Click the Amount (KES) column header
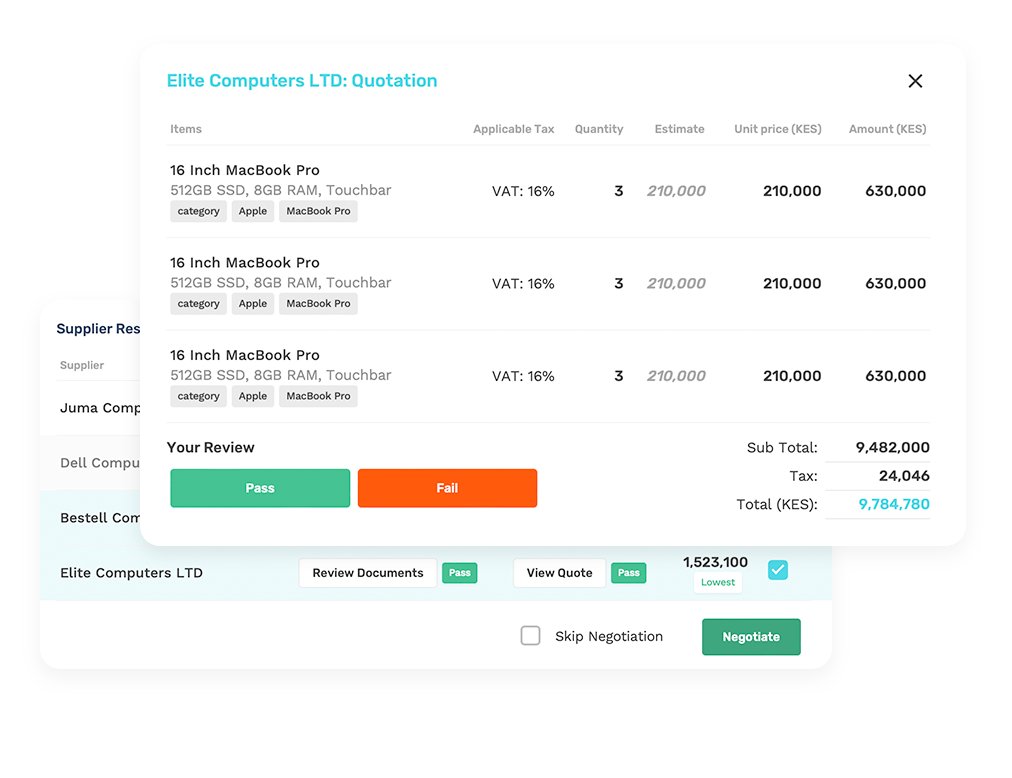1012x778 pixels. coord(887,129)
